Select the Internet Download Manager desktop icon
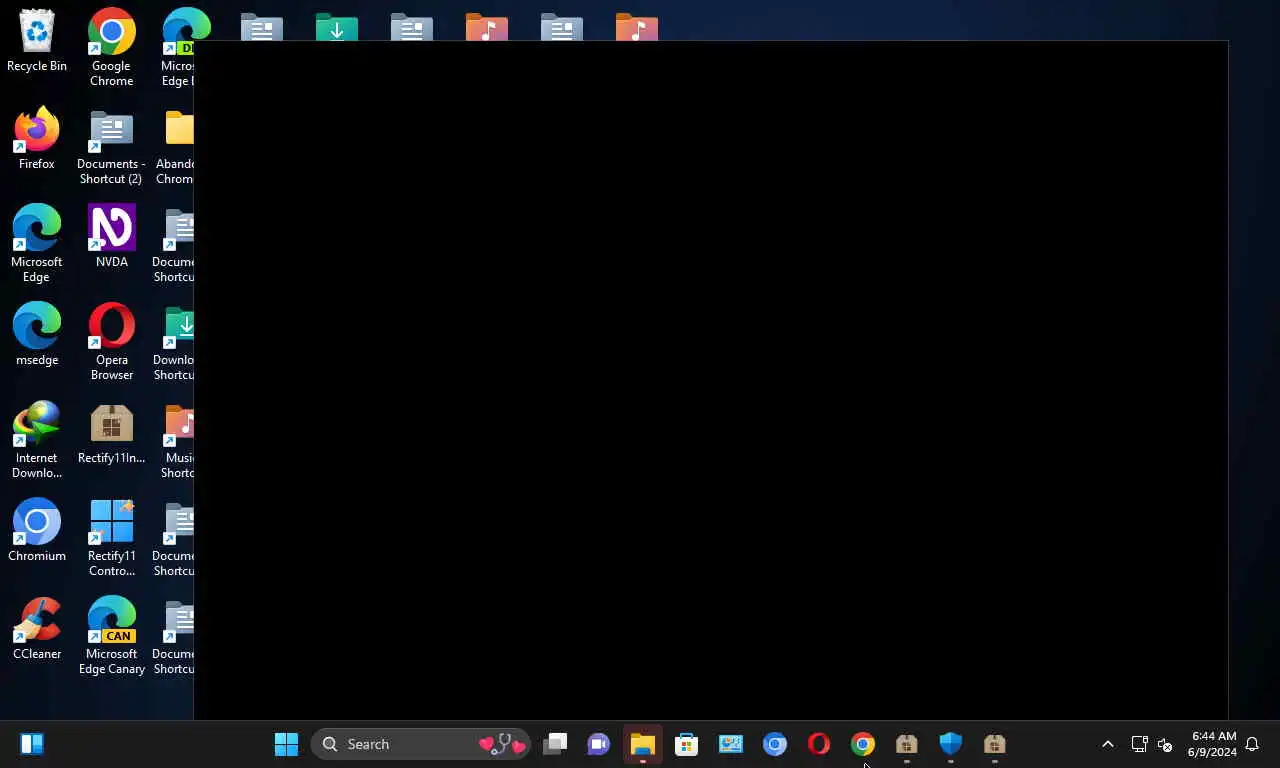This screenshot has height=768, width=1280. pos(37,440)
